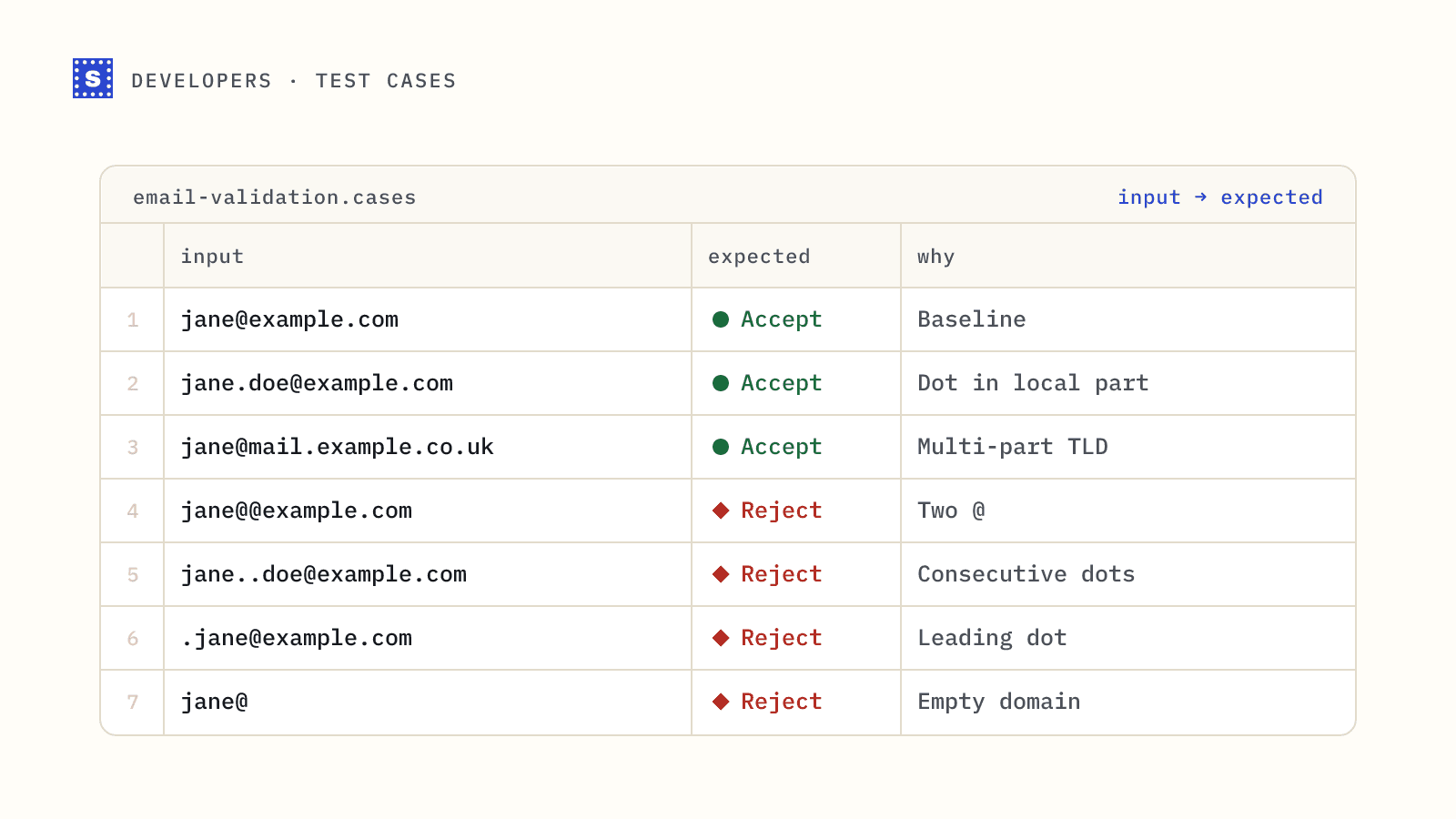This screenshot has width=1456, height=819.
Task: Click the jane@mail.example.co.uk input cell
Action: [x=428, y=447]
